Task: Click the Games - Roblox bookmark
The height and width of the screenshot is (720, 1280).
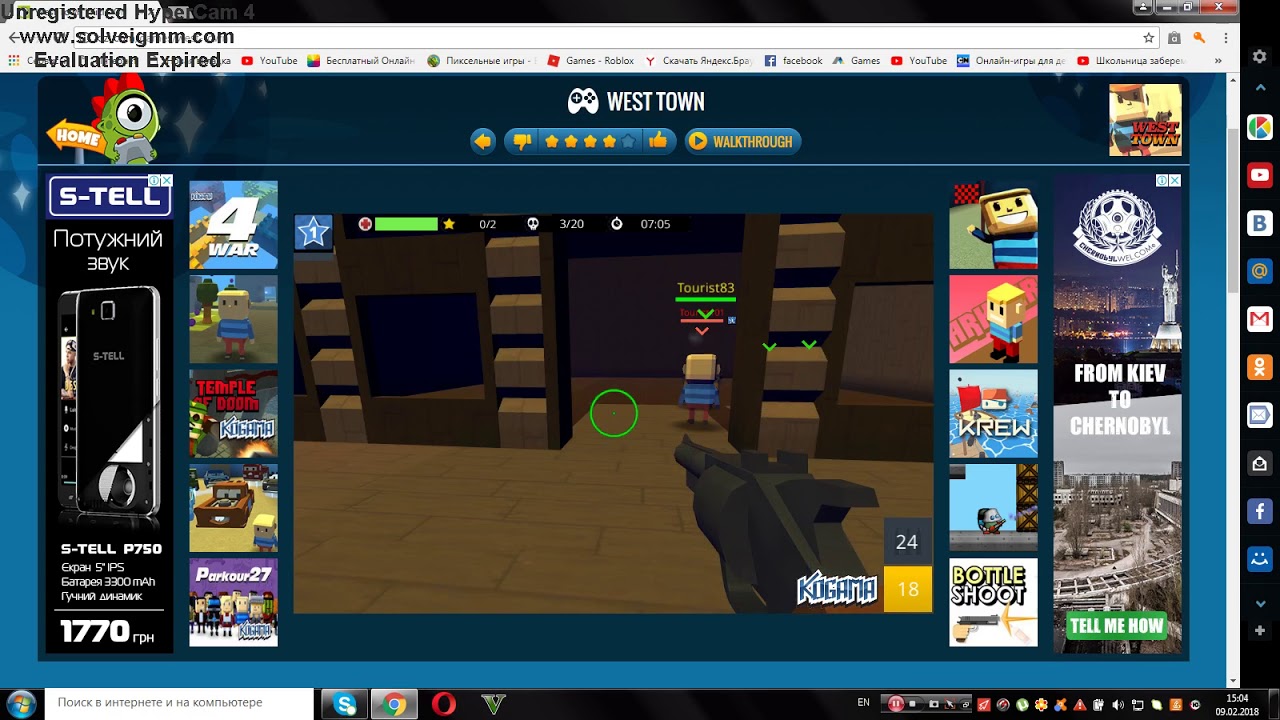Action: 590,61
